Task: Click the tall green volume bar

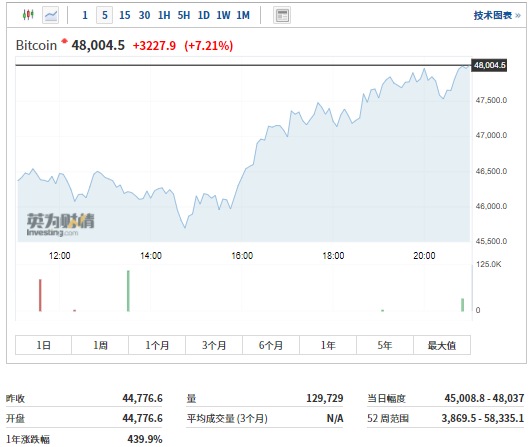Action: click(128, 291)
